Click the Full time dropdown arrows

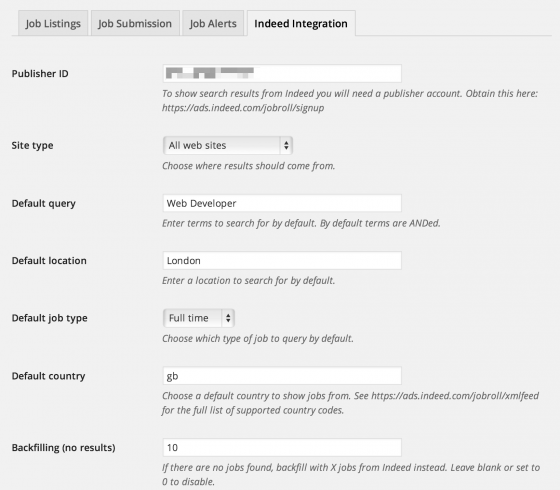[x=228, y=318]
